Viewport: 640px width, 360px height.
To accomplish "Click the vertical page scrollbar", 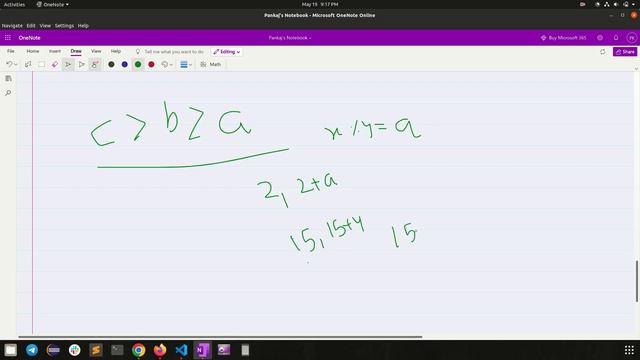I will 636,281.
